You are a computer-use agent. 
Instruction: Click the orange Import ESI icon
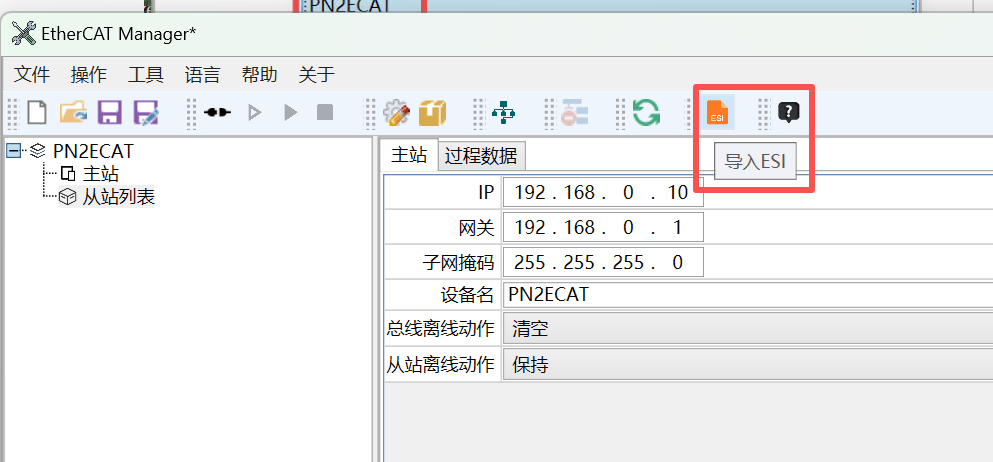718,112
